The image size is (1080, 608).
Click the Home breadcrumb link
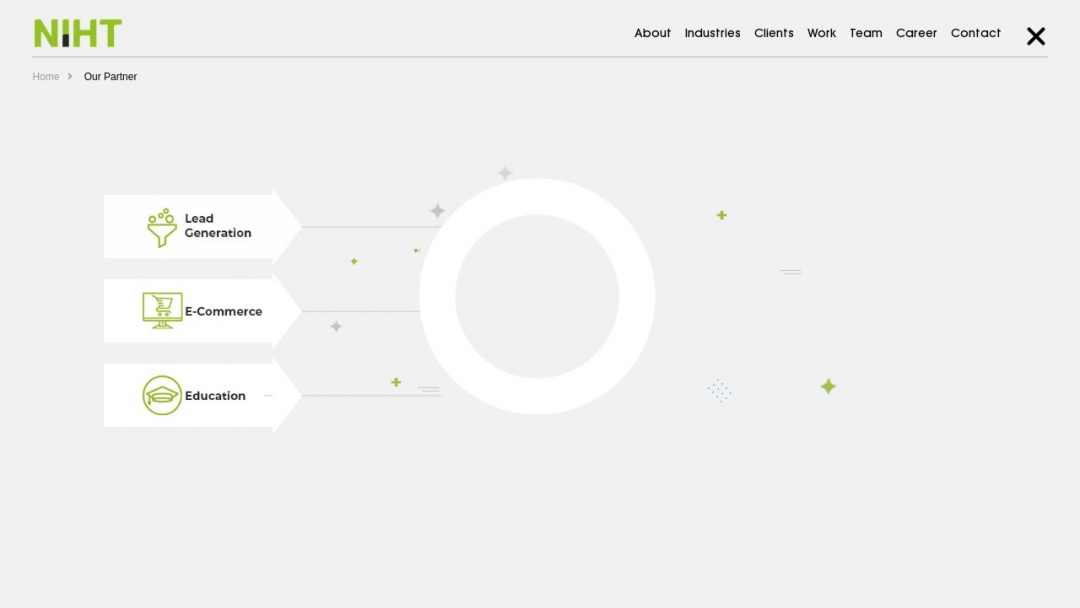46,76
